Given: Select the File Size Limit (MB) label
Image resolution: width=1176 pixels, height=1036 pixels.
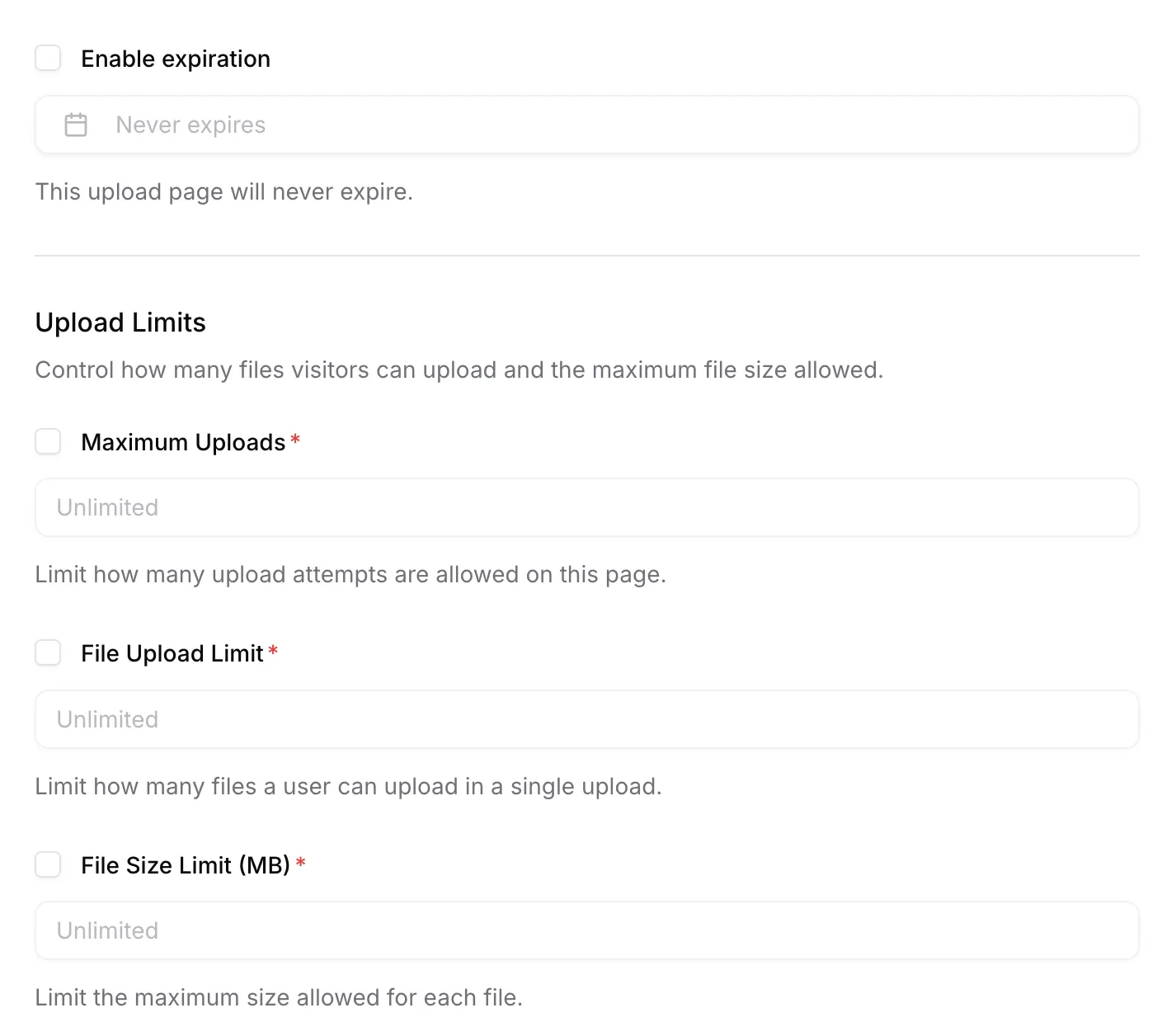Looking at the screenshot, I should pos(186,864).
